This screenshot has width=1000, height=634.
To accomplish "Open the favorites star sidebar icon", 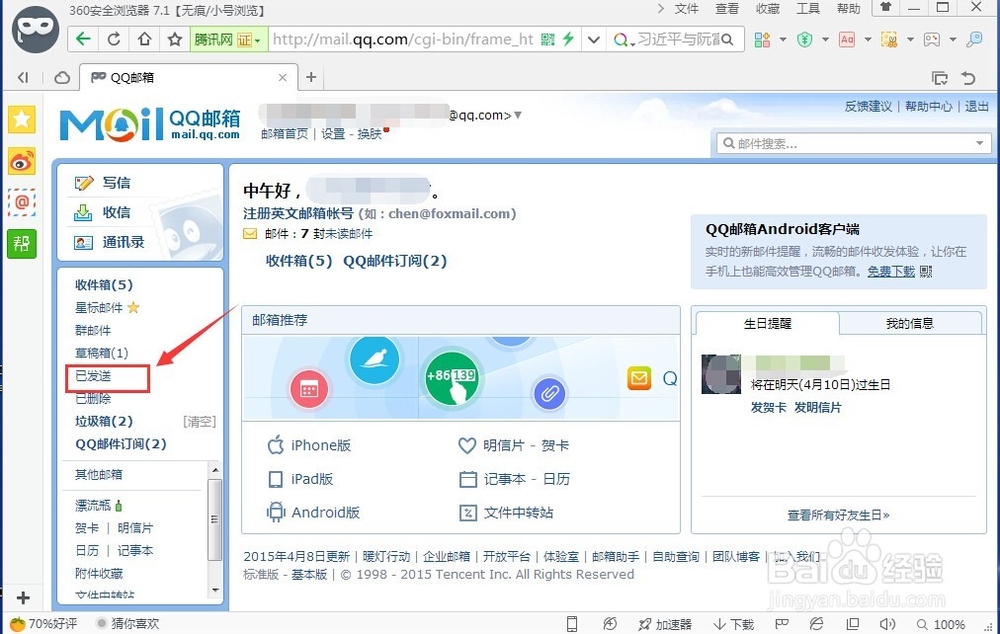I will coord(22,119).
